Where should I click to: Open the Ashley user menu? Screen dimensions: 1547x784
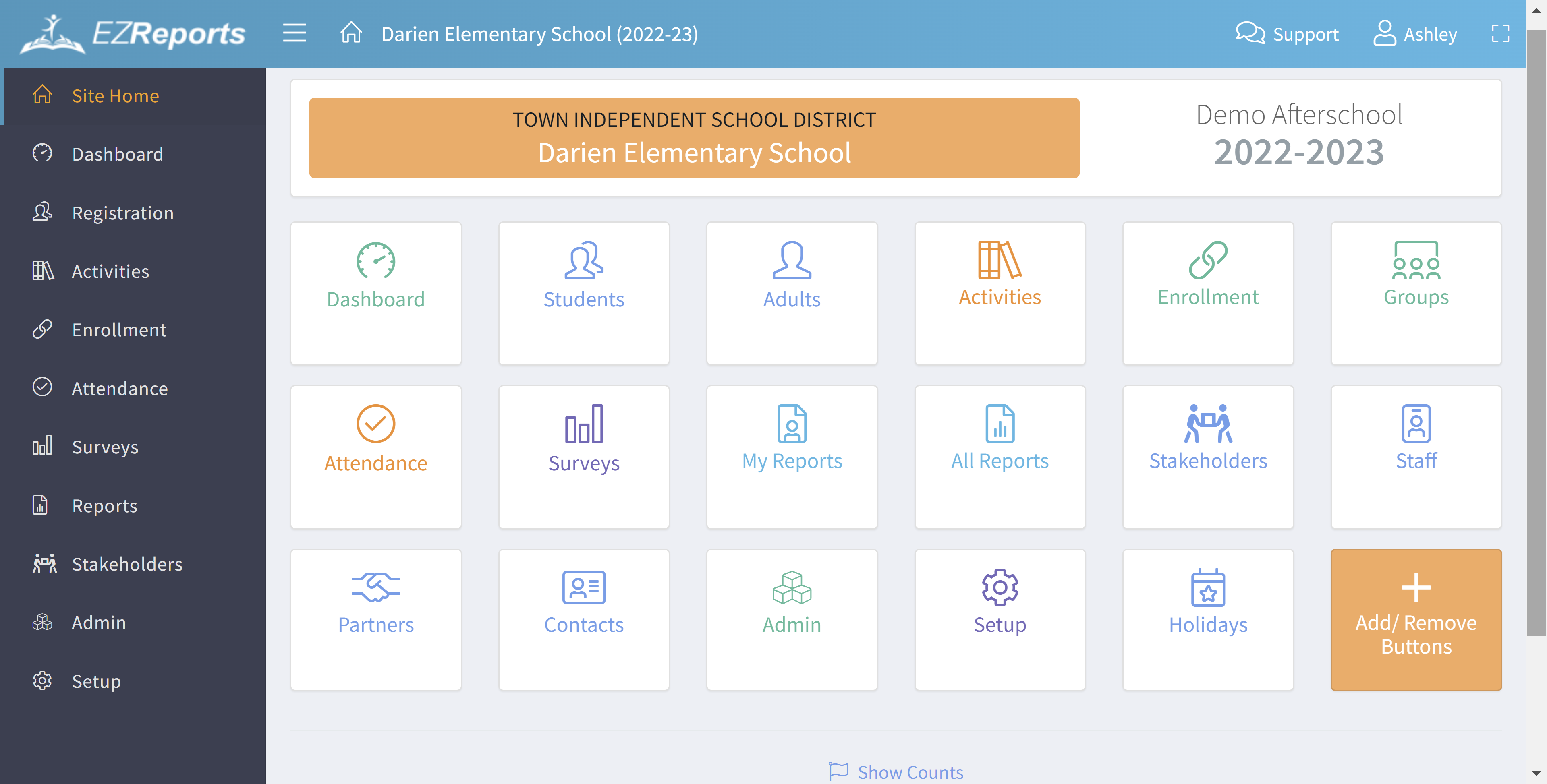tap(1415, 33)
